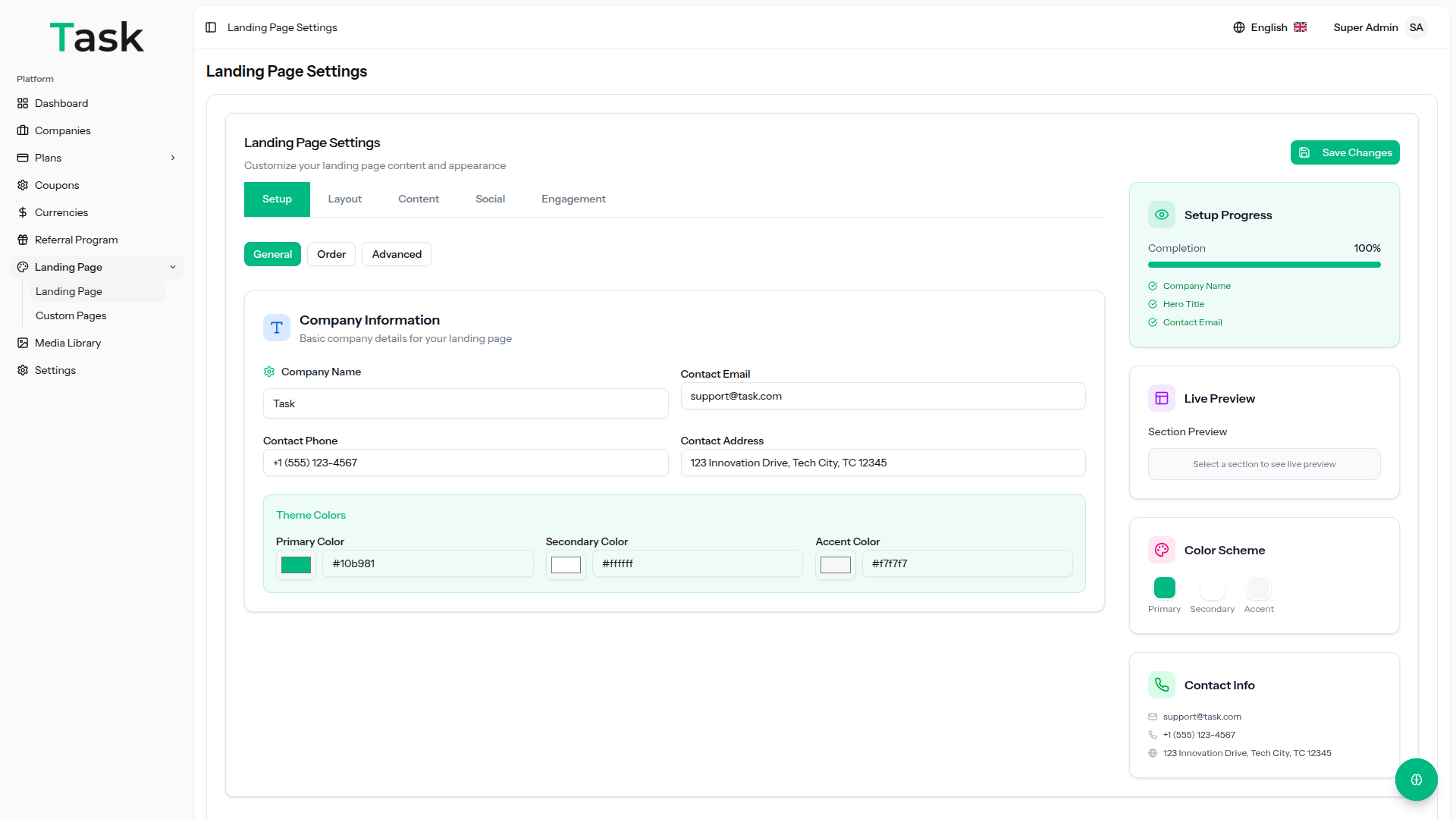
Task: Click the Coupons sidebar icon
Action: (x=23, y=185)
